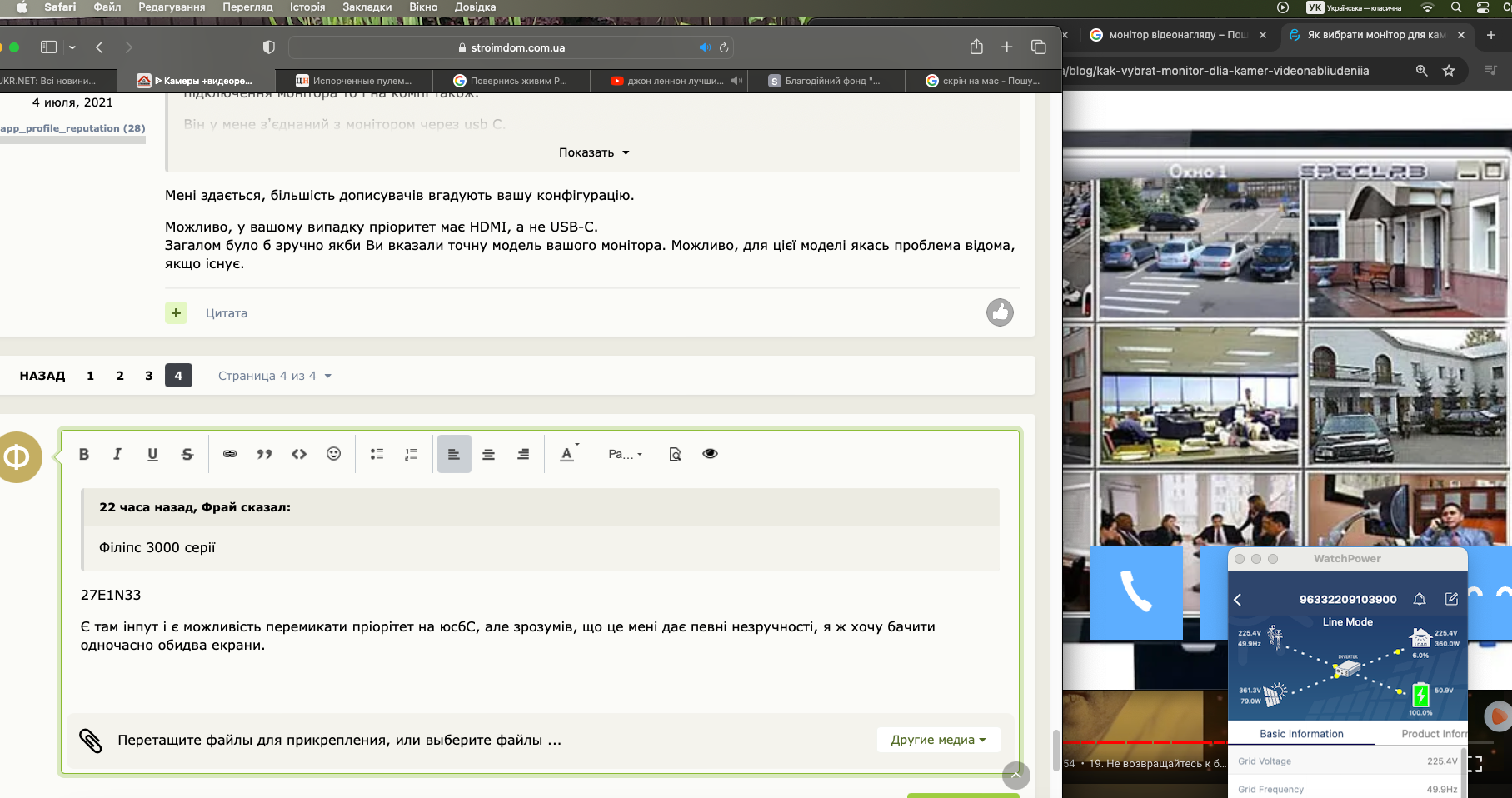Toggle underline formatting in the editor

coord(152,454)
